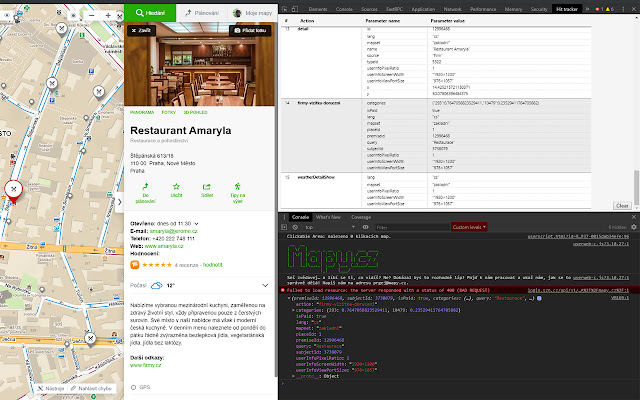640x400 pixels.
Task: Open Custom levels log dropdown
Action: click(x=469, y=227)
